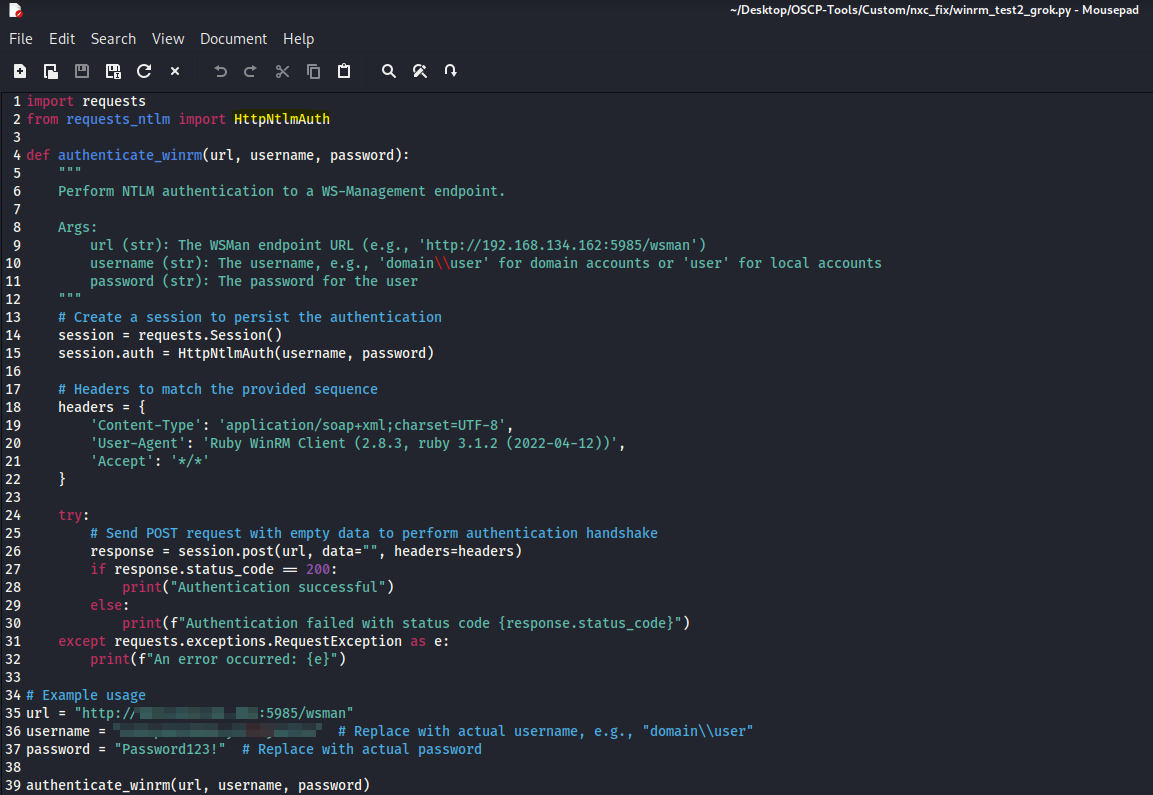Open the Help menu

pos(298,39)
